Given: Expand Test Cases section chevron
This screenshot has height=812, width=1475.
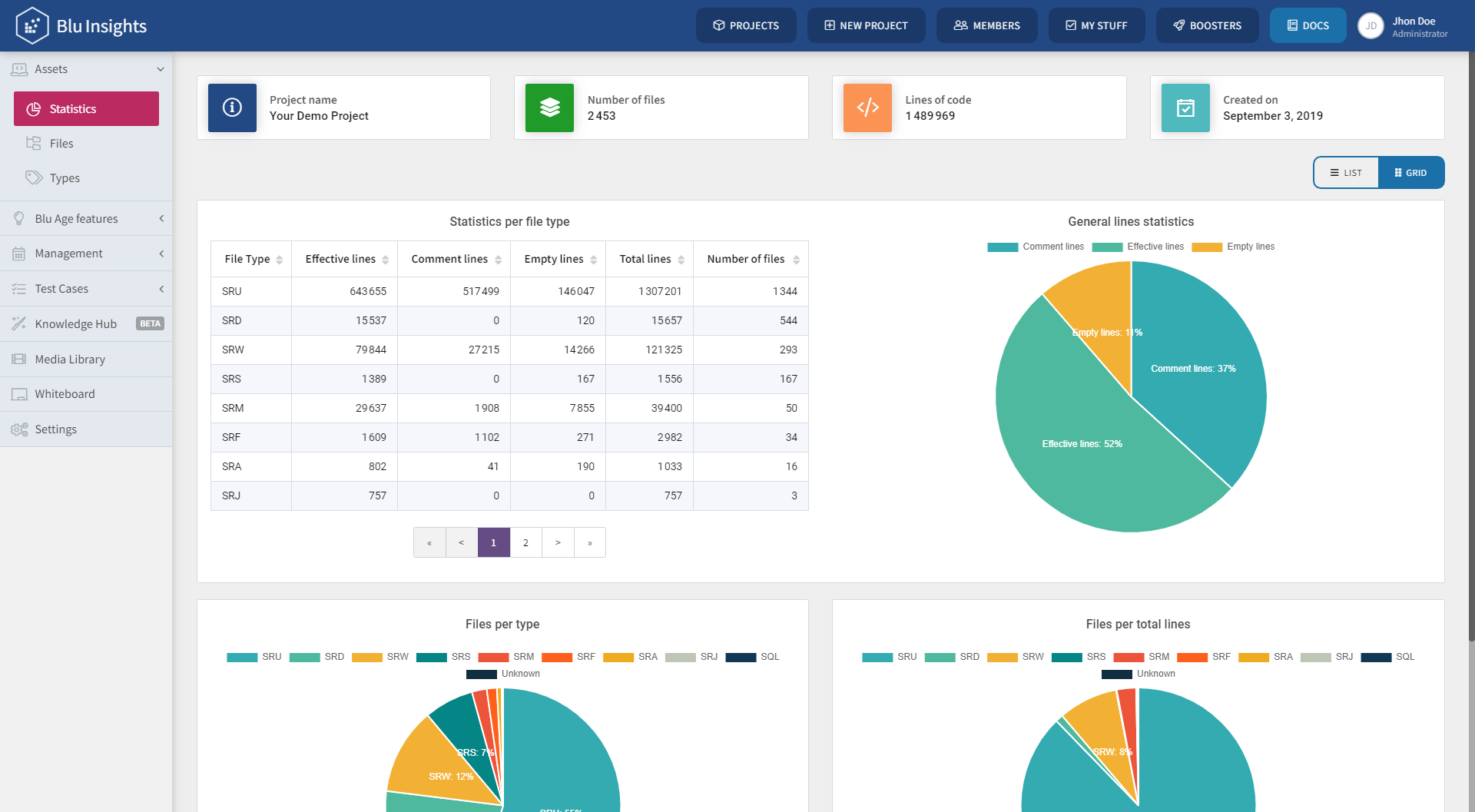Looking at the screenshot, I should 161,289.
